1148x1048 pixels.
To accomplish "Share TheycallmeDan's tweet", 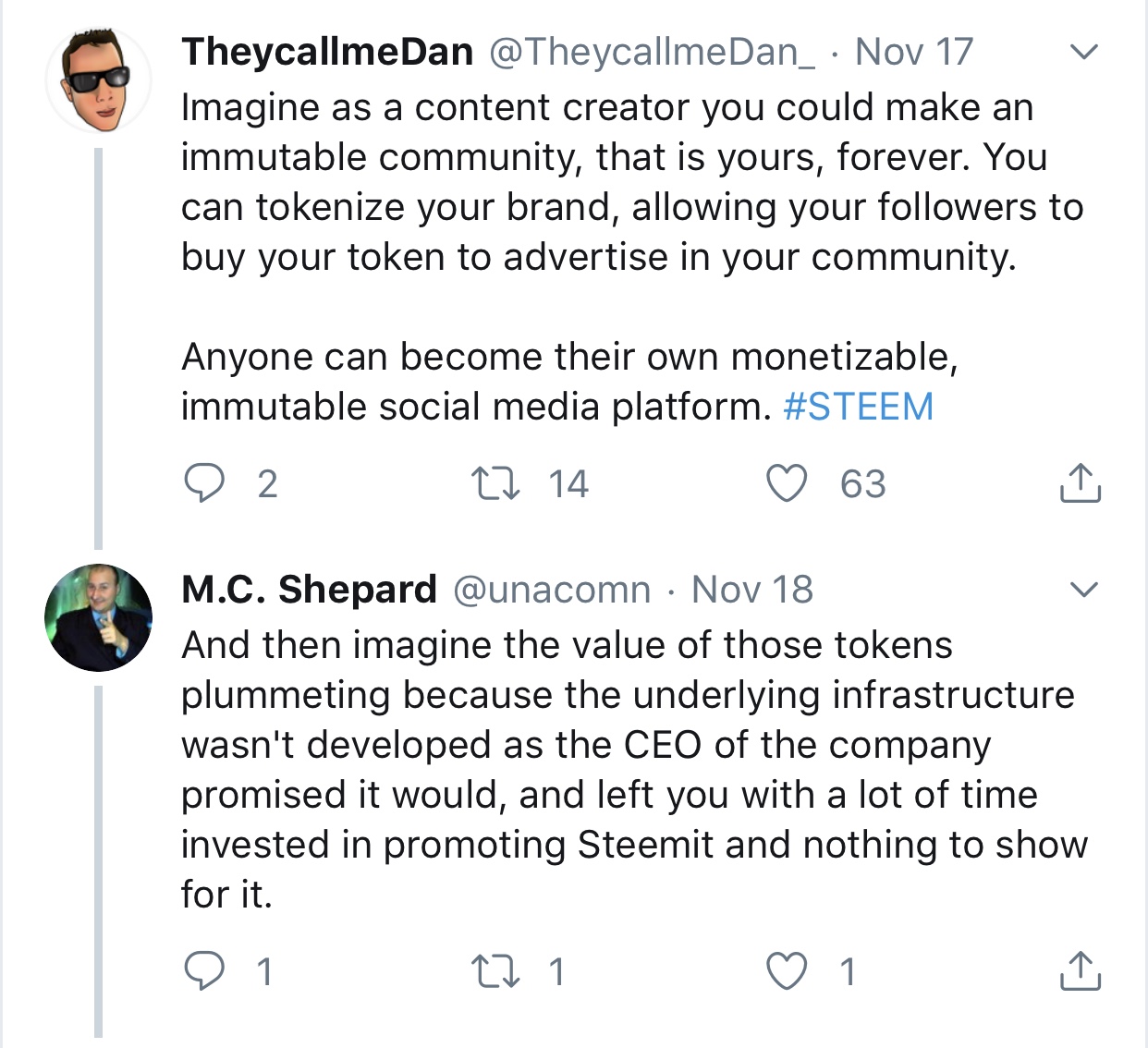I will [x=1080, y=482].
